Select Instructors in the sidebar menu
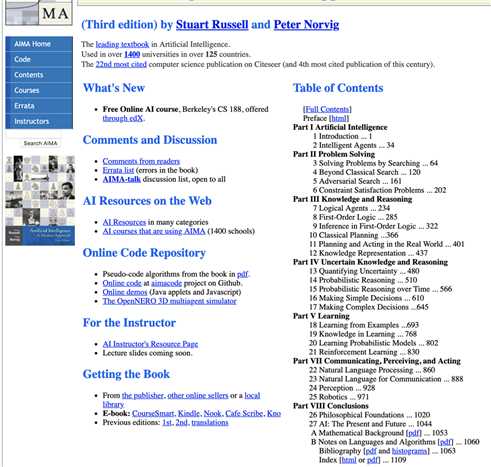 (x=39, y=121)
